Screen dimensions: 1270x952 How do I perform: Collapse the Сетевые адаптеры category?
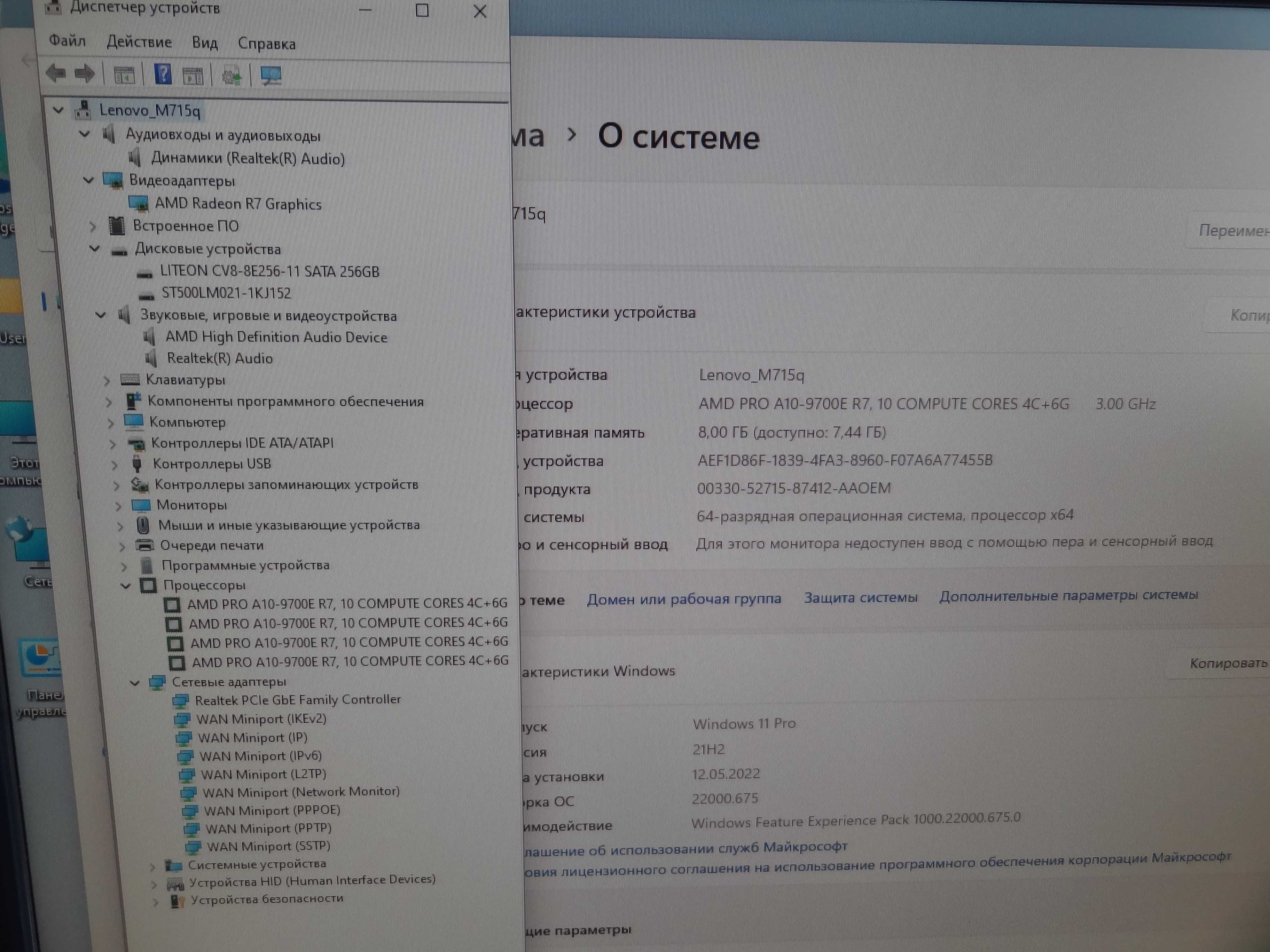click(135, 683)
